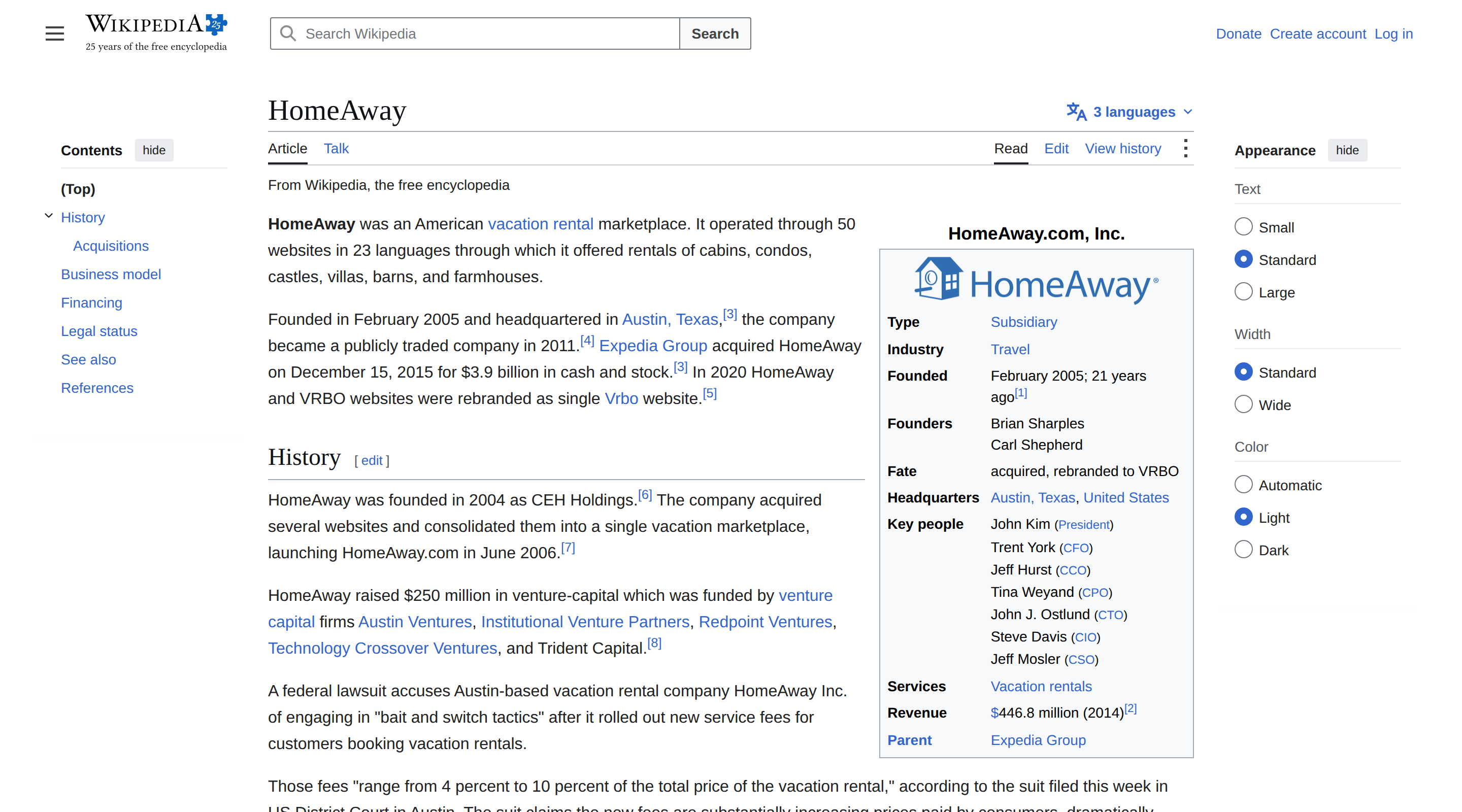Open the more options vertical dots menu
The width and height of the screenshot is (1462, 812).
click(x=1185, y=149)
